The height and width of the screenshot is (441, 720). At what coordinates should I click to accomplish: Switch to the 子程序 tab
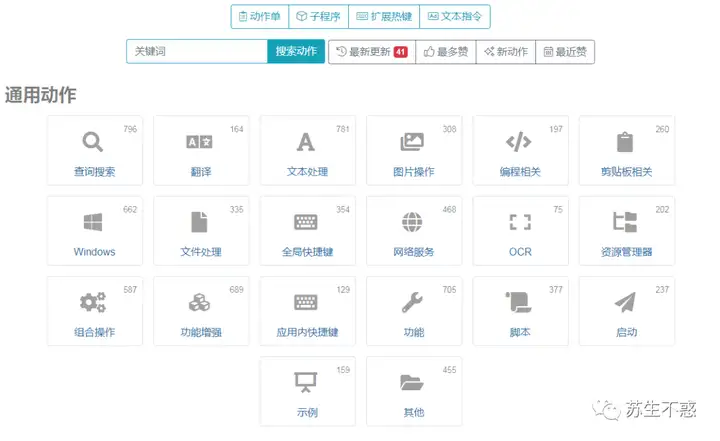click(x=319, y=17)
